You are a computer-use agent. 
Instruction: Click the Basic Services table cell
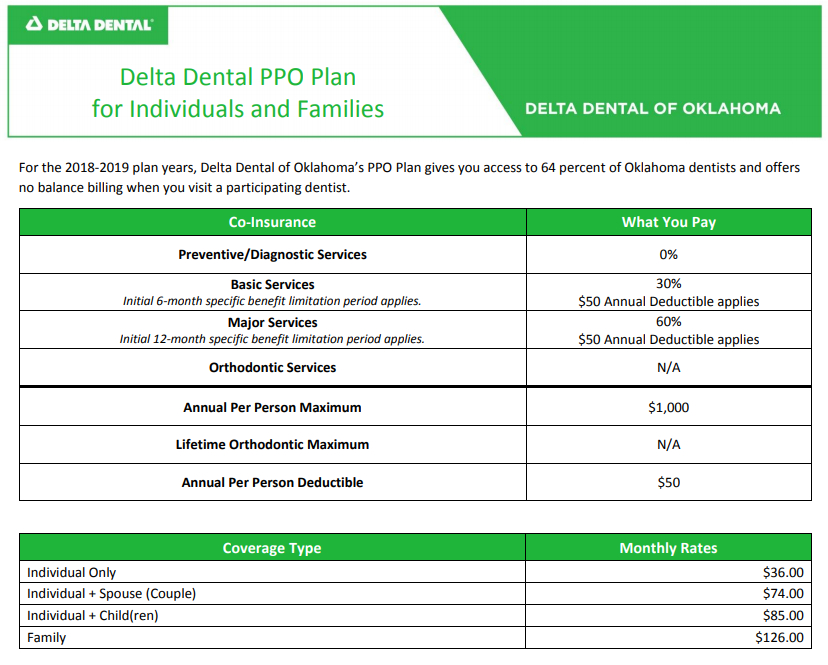coord(270,284)
